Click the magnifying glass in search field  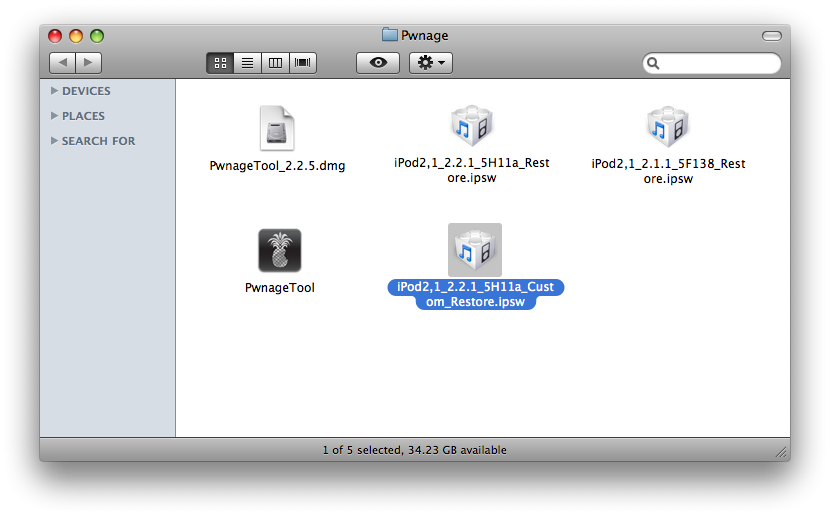pos(654,64)
